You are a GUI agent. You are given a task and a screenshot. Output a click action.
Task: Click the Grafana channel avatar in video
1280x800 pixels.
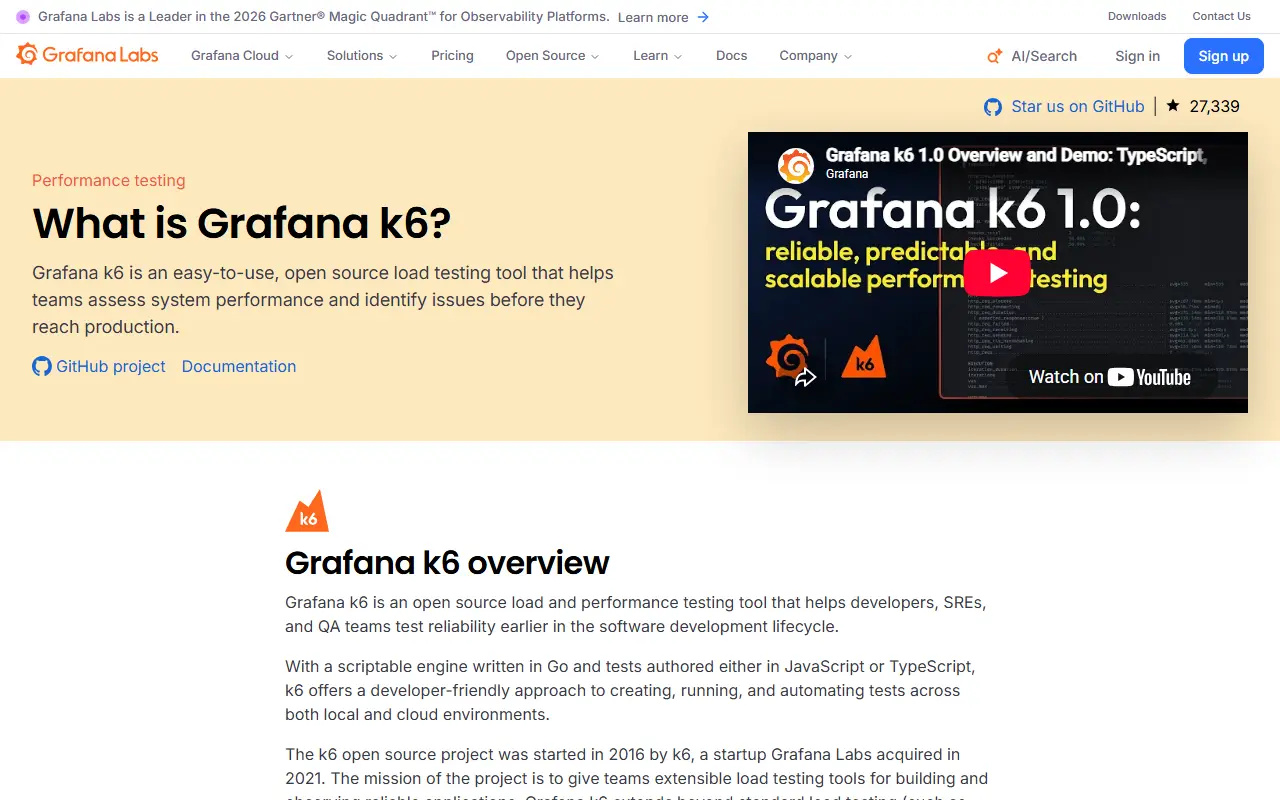[x=796, y=165]
